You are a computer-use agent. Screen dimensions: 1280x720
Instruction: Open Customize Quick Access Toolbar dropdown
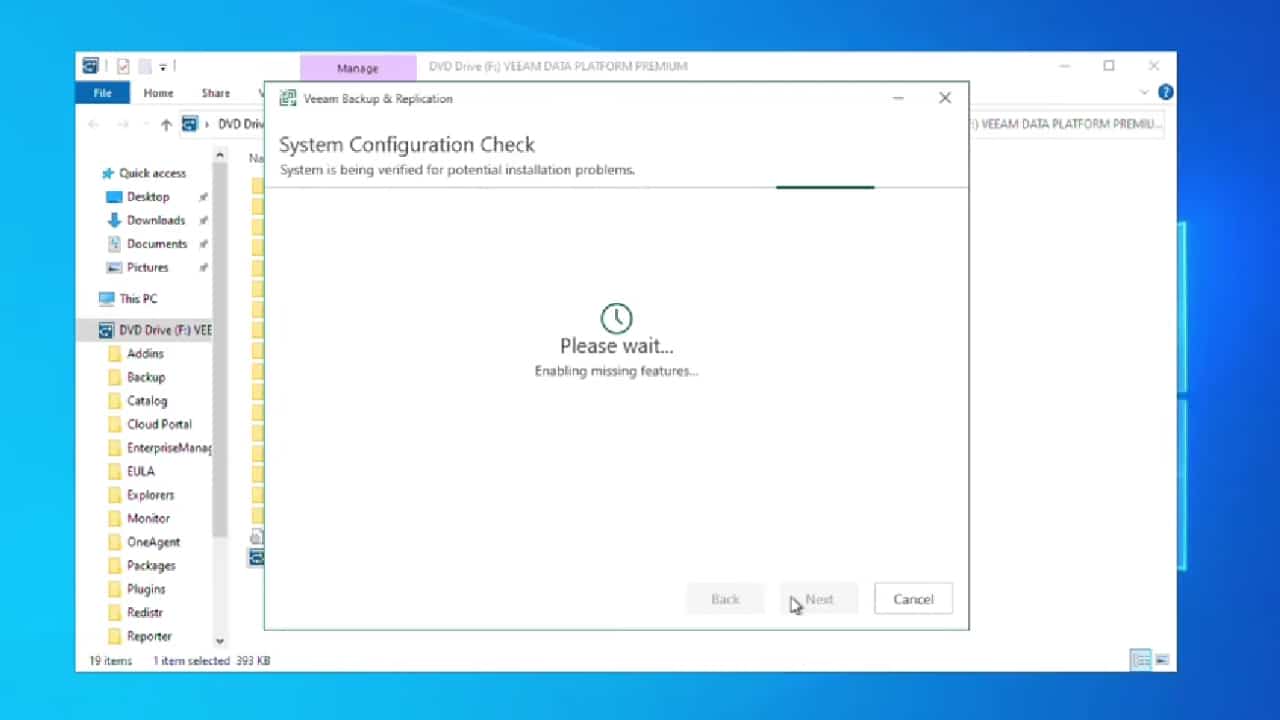pyautogui.click(x=162, y=67)
